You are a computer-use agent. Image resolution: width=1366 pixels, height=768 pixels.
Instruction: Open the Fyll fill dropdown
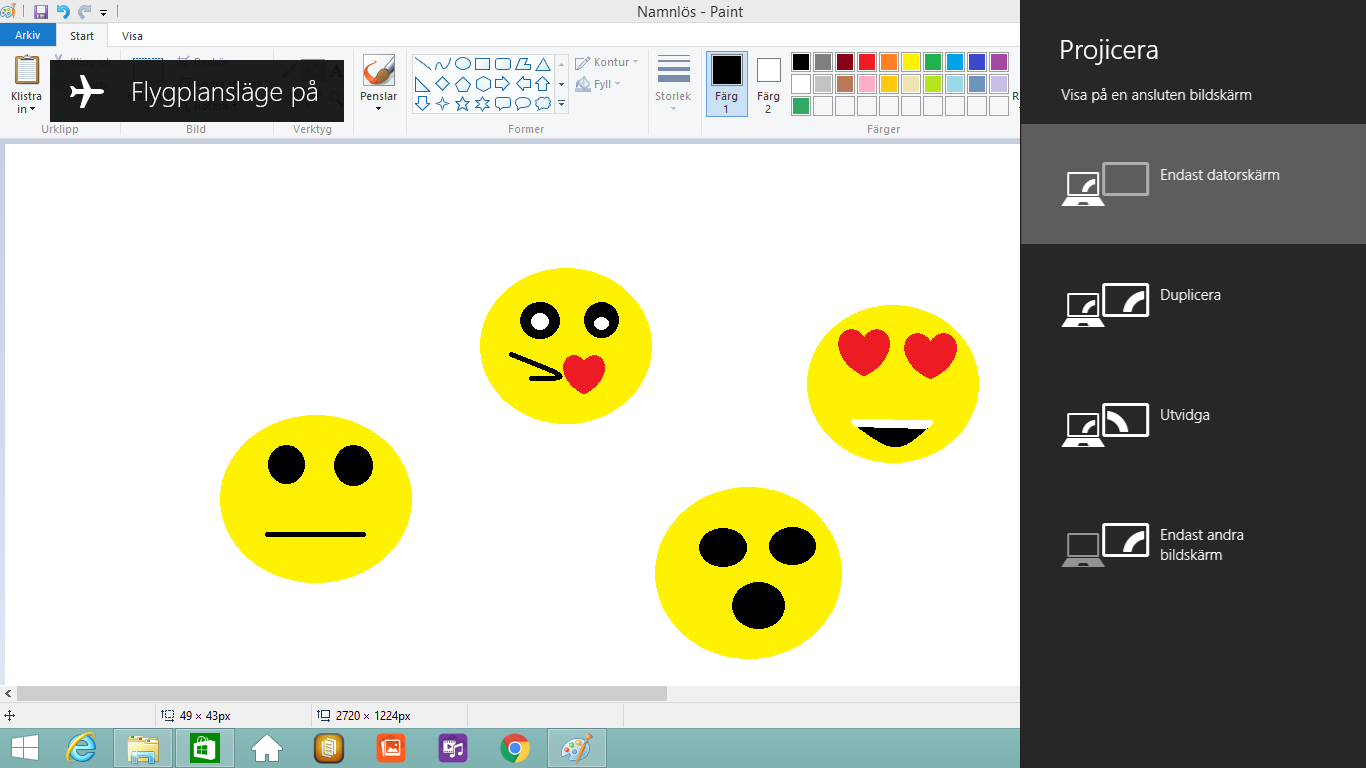point(598,84)
